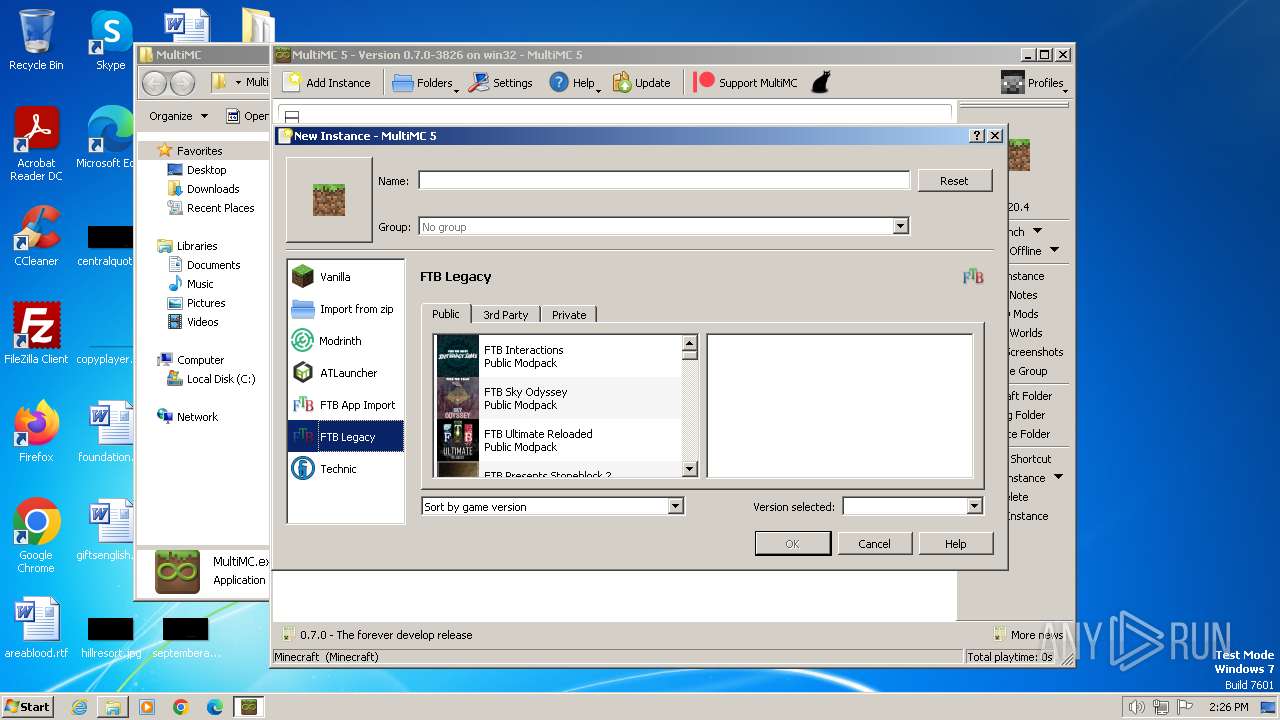Open the Sort by game version dropdown
The image size is (1280, 720).
pos(552,507)
